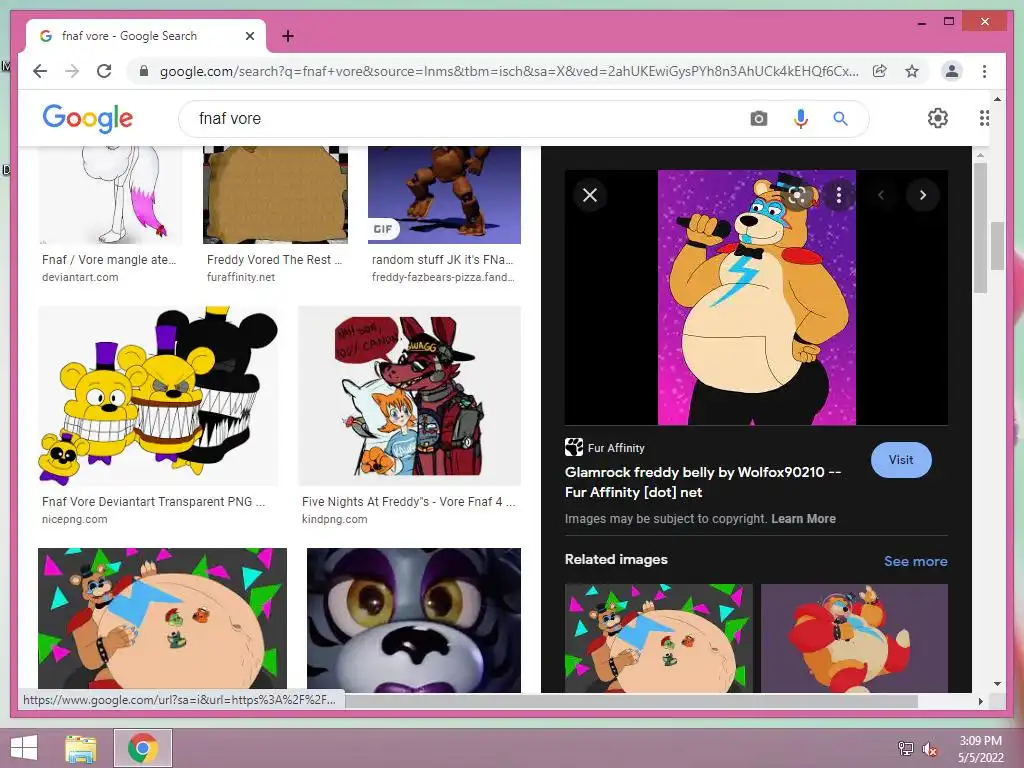
Task: Show the next image with right chevron
Action: [923, 195]
